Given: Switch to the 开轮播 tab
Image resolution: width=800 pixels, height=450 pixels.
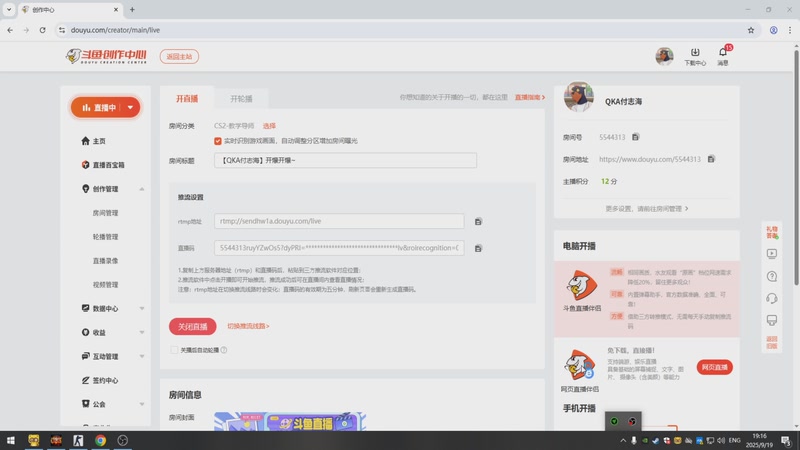Looking at the screenshot, I should coord(241,98).
